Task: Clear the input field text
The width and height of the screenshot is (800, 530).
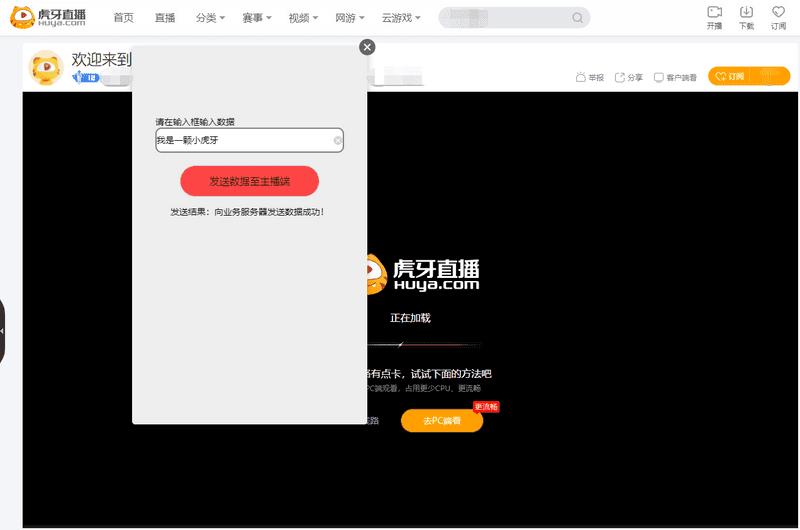Action: point(337,140)
